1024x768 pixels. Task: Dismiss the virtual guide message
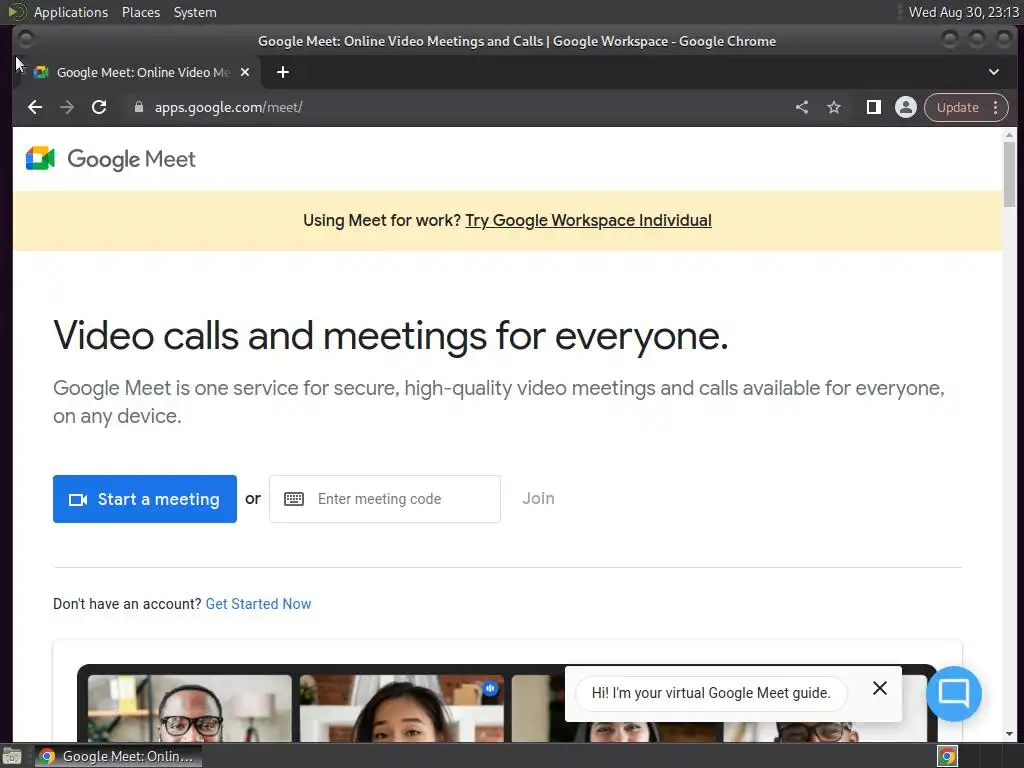pos(880,688)
